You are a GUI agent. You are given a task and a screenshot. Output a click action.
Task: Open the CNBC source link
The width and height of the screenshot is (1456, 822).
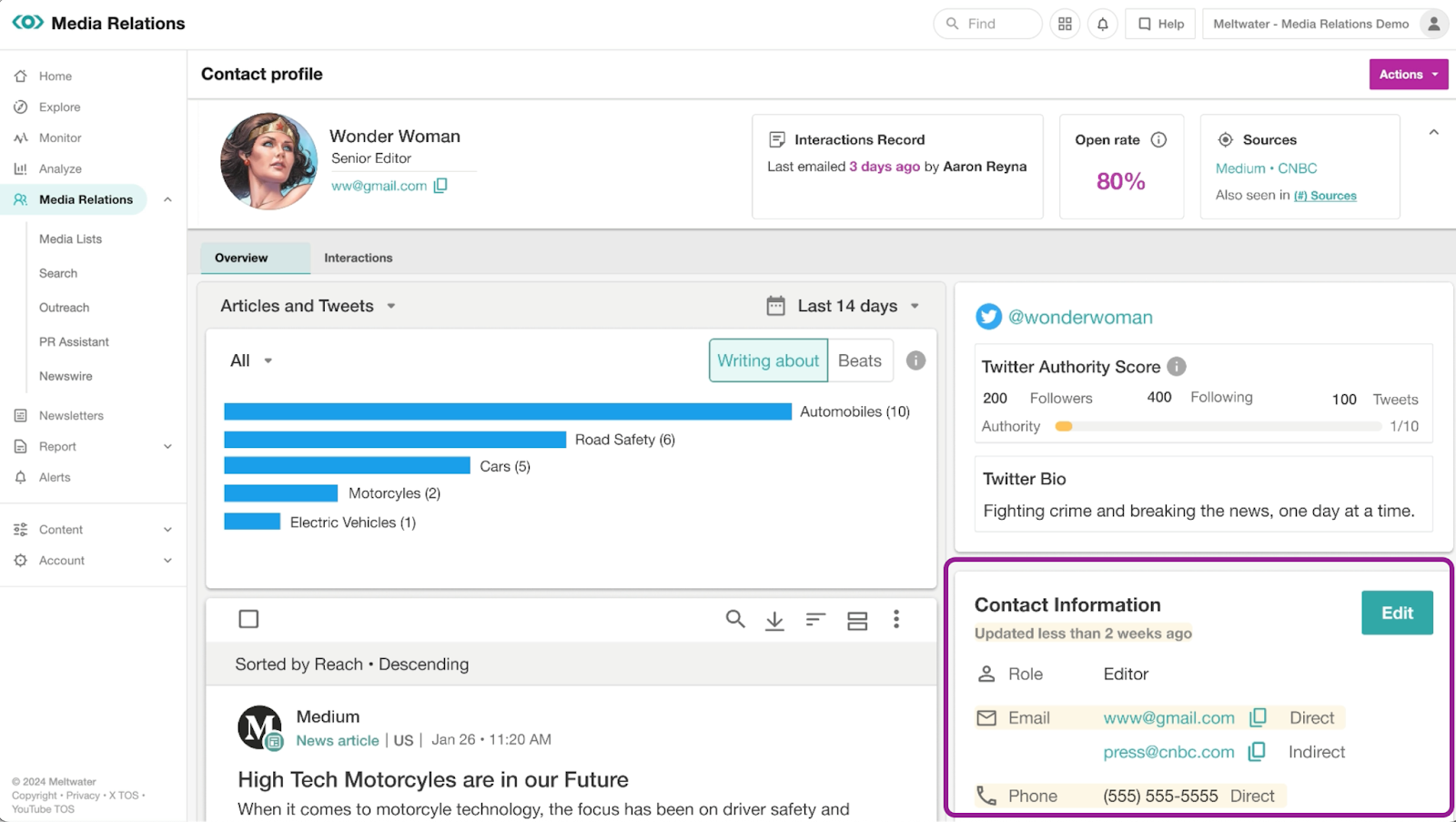pyautogui.click(x=1298, y=168)
